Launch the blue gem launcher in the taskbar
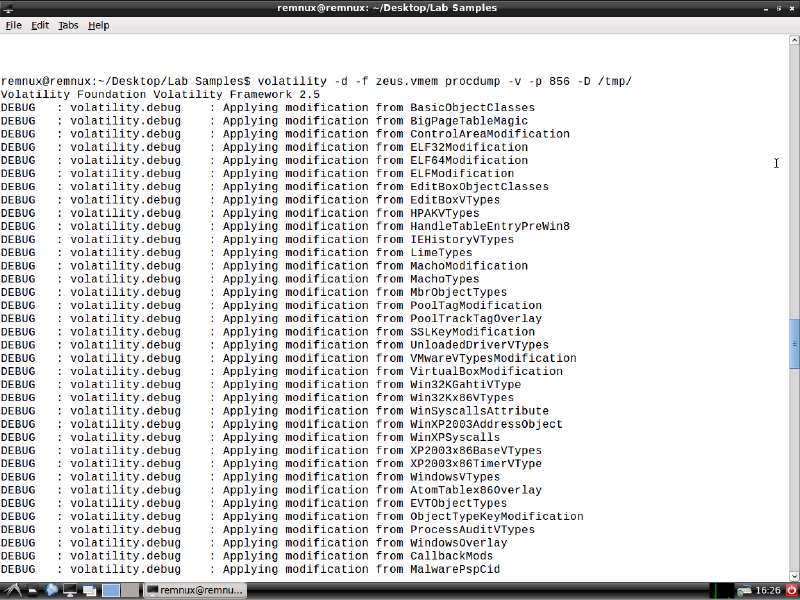The image size is (800, 600). click(51, 590)
